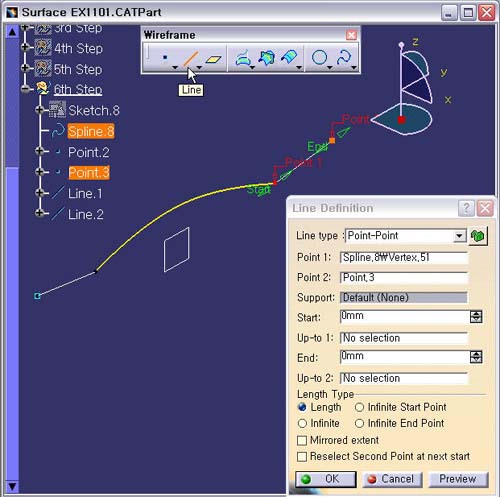Select Line.1 in the specification tree

click(x=85, y=194)
